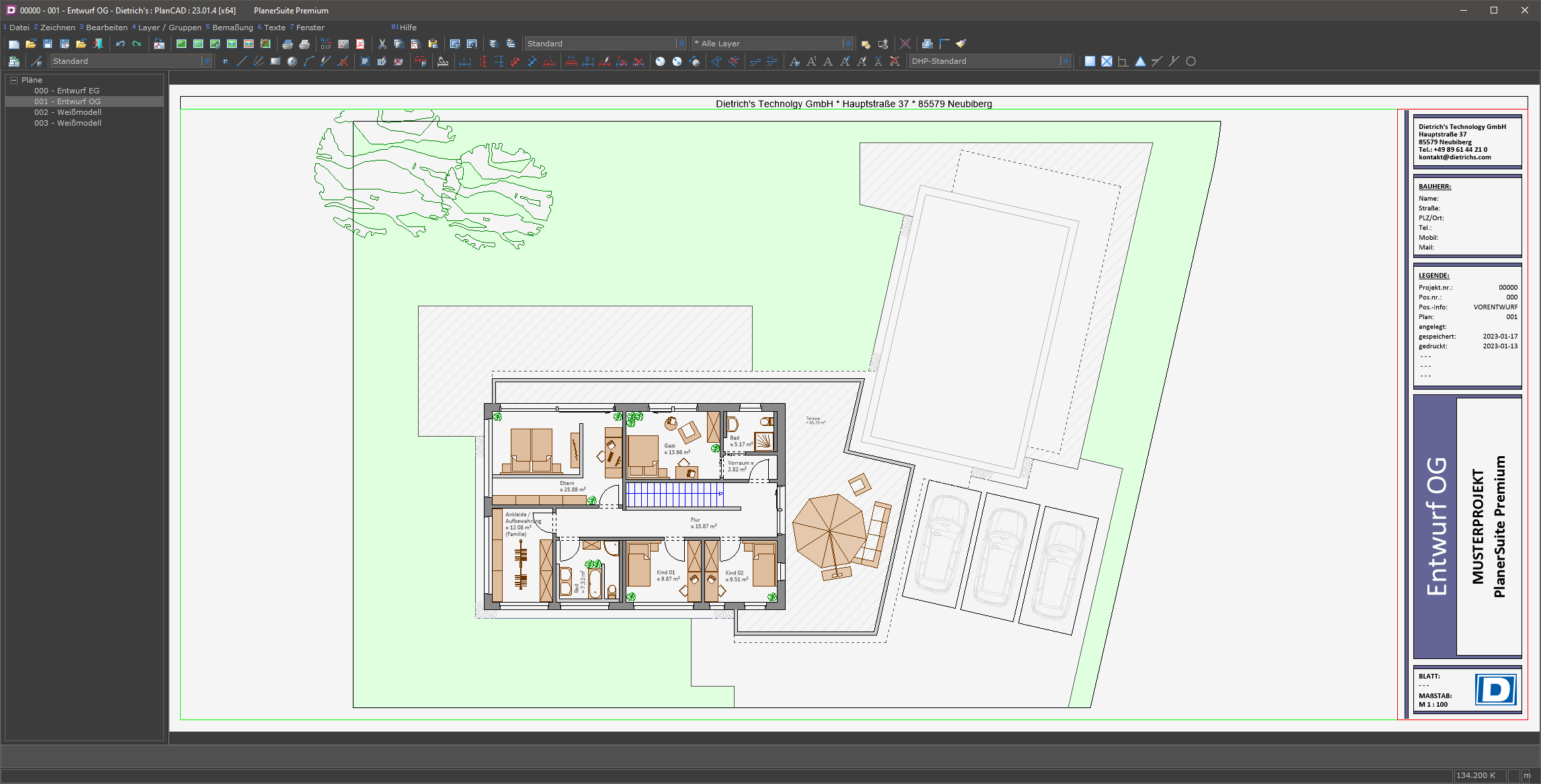Select the hatch area tool
Image resolution: width=1541 pixels, height=784 pixels.
click(x=365, y=62)
